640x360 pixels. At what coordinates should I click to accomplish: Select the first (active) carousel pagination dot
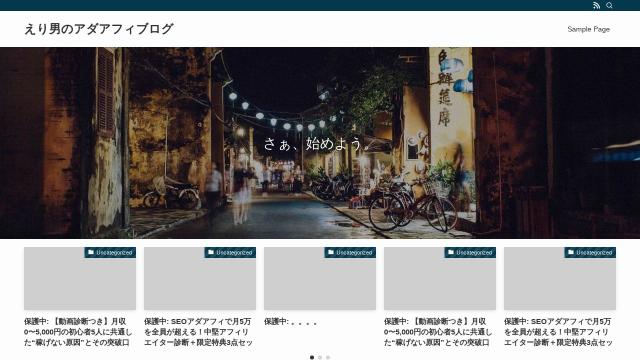(312, 358)
